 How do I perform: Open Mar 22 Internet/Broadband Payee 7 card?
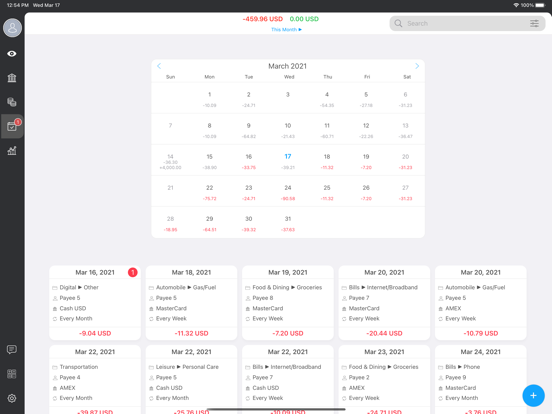click(x=288, y=380)
